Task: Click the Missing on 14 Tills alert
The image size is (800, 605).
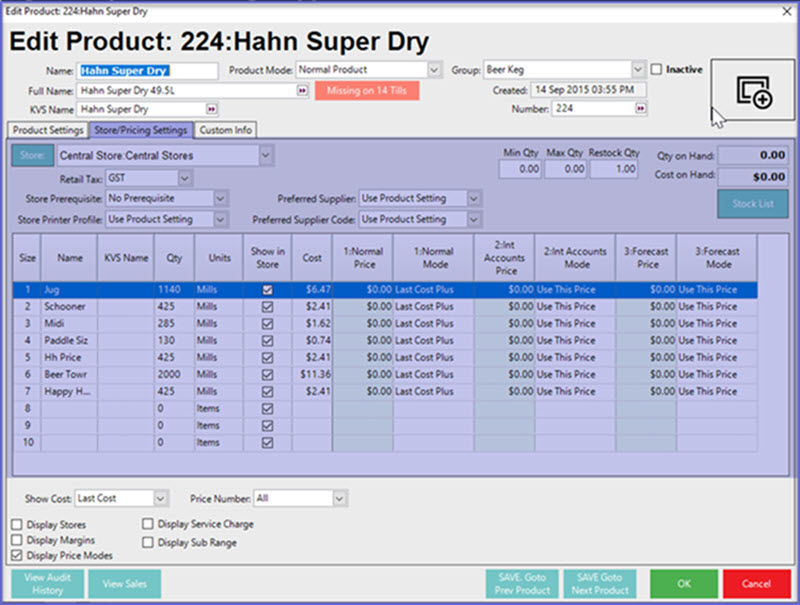Action: (x=367, y=90)
